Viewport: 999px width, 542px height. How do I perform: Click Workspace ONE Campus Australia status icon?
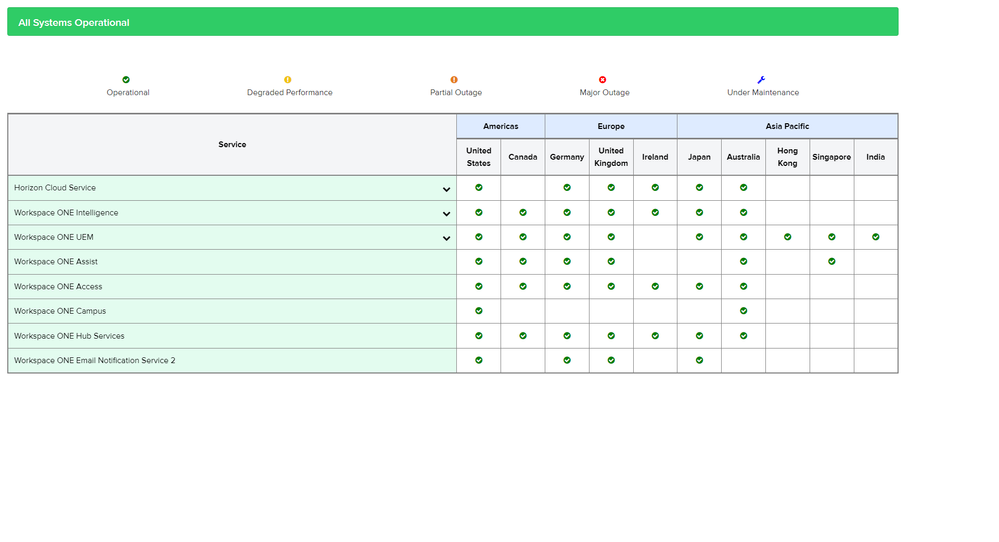click(x=744, y=311)
